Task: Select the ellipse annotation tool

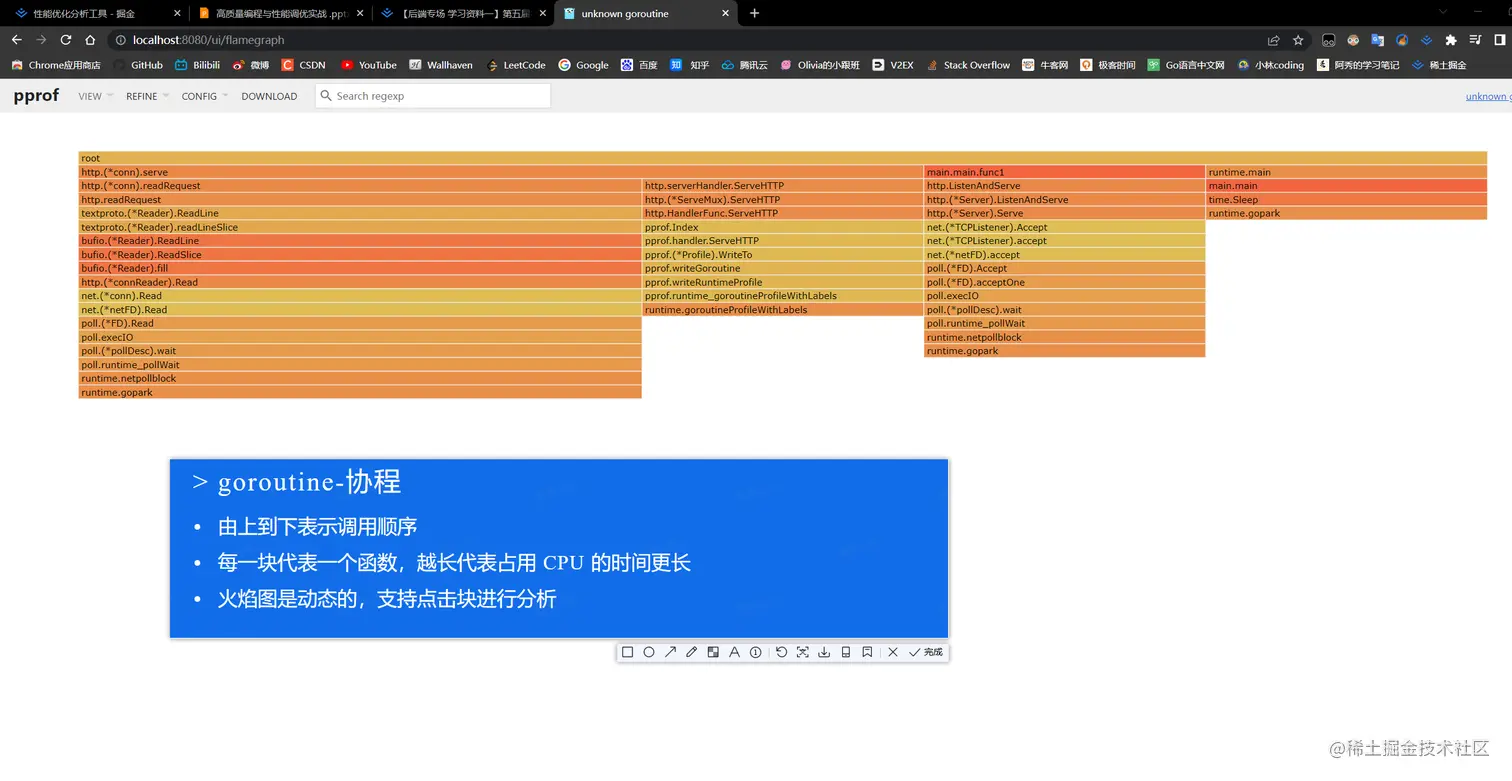Action: pyautogui.click(x=649, y=652)
